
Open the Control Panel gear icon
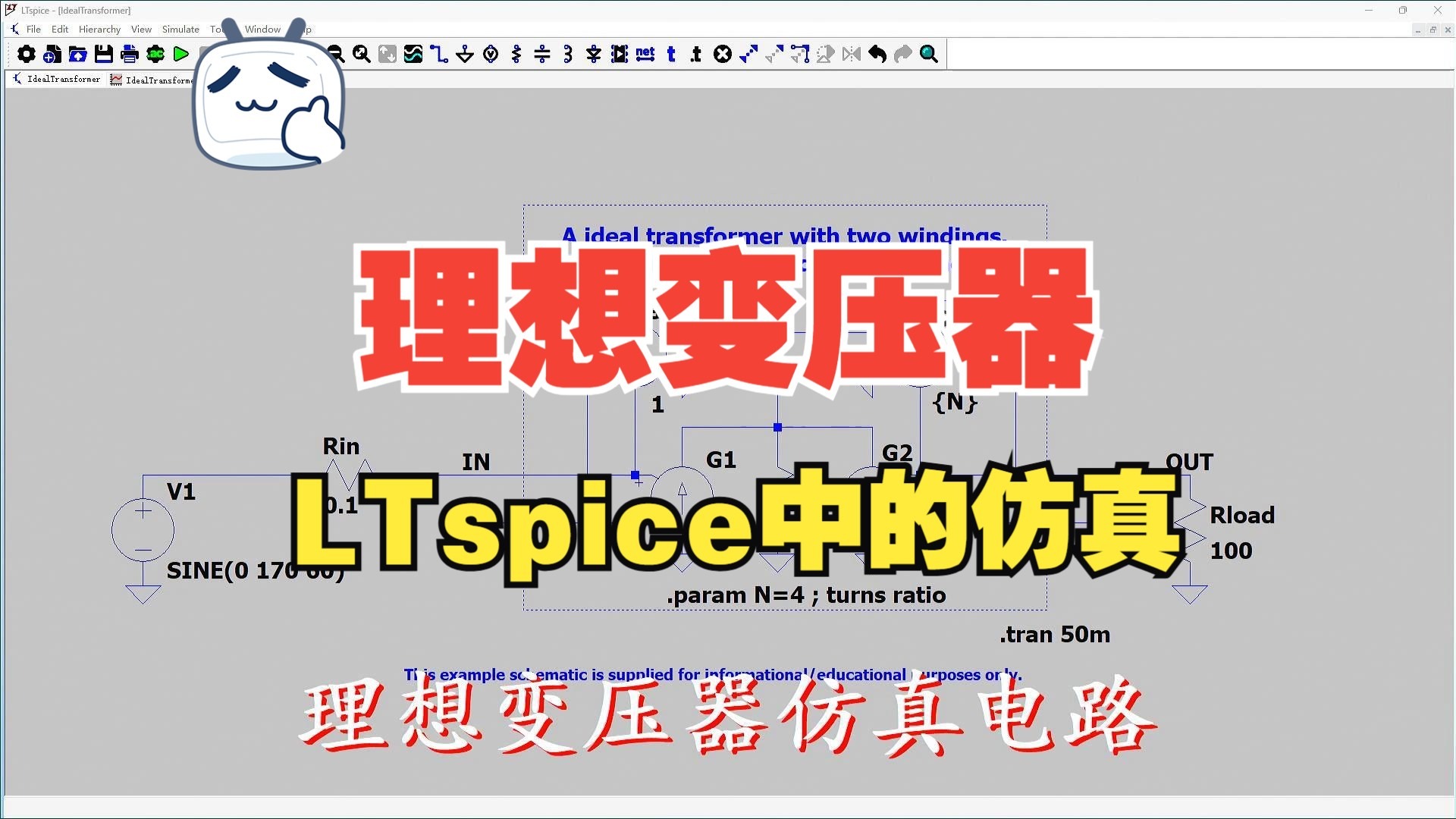27,54
